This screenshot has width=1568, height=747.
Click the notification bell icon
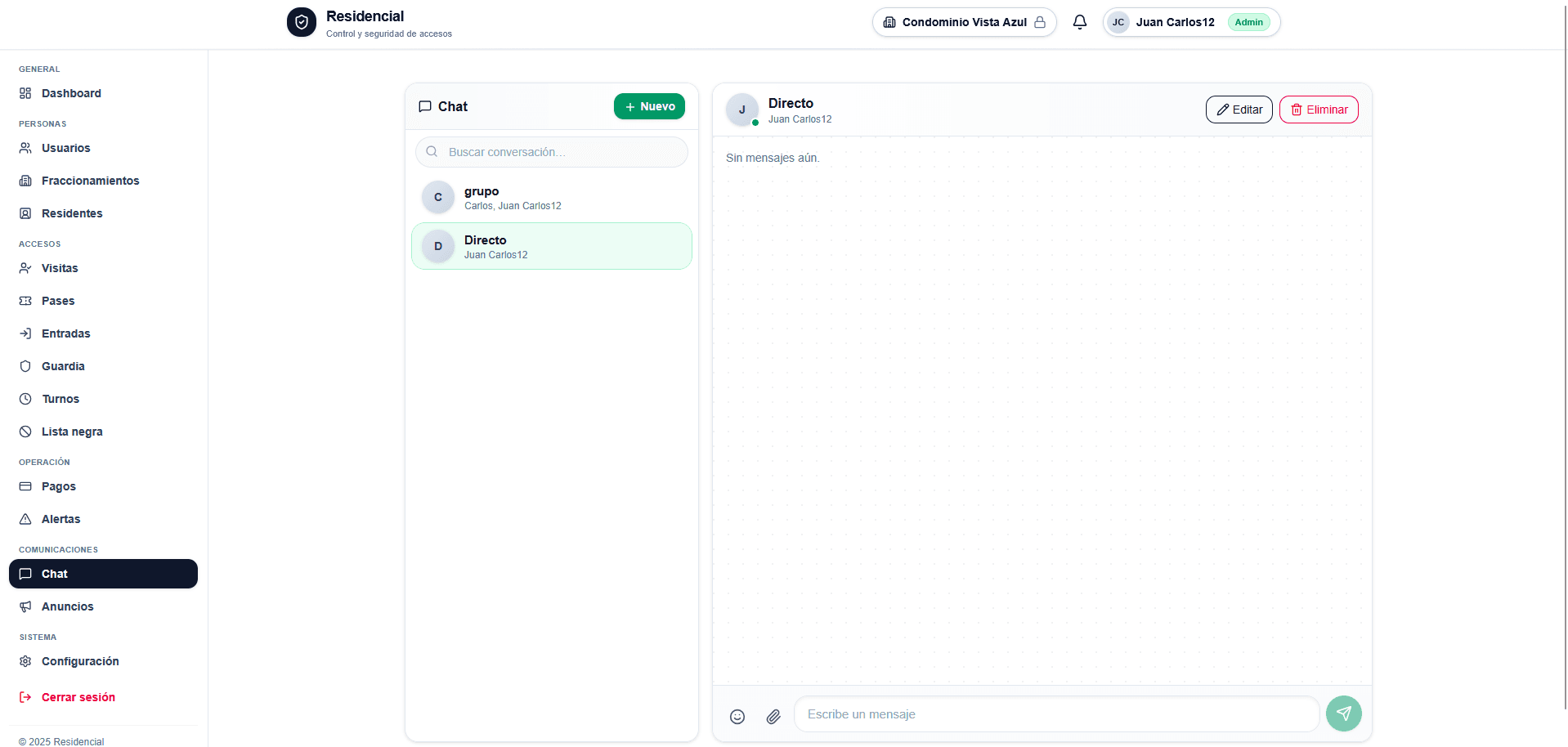click(x=1079, y=22)
